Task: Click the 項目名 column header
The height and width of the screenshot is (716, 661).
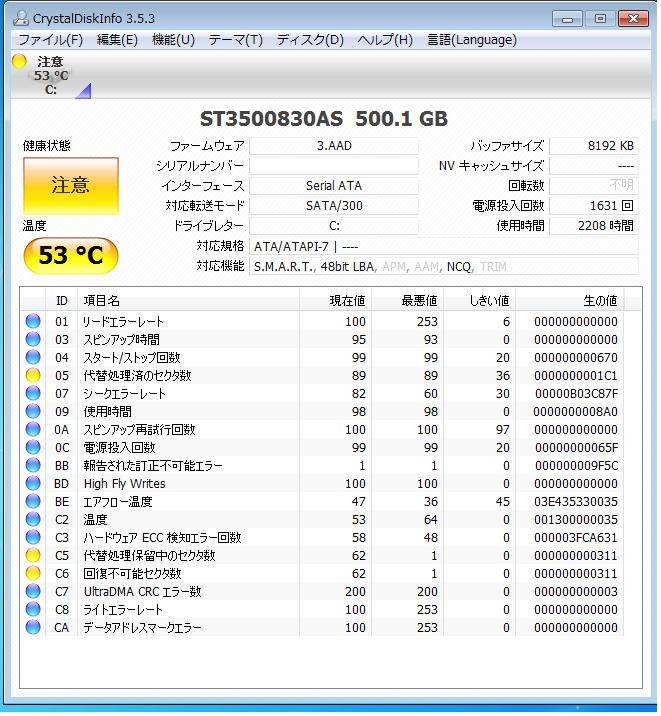Action: tap(189, 300)
